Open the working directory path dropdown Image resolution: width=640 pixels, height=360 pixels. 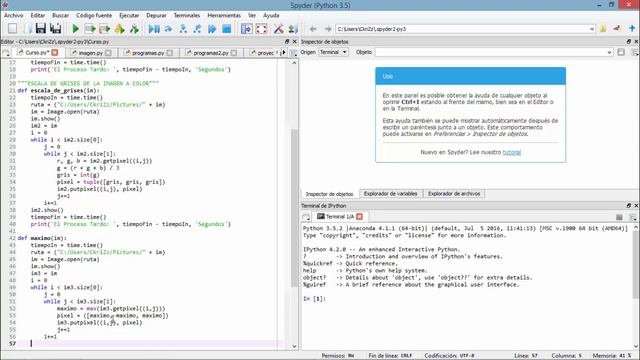592,29
